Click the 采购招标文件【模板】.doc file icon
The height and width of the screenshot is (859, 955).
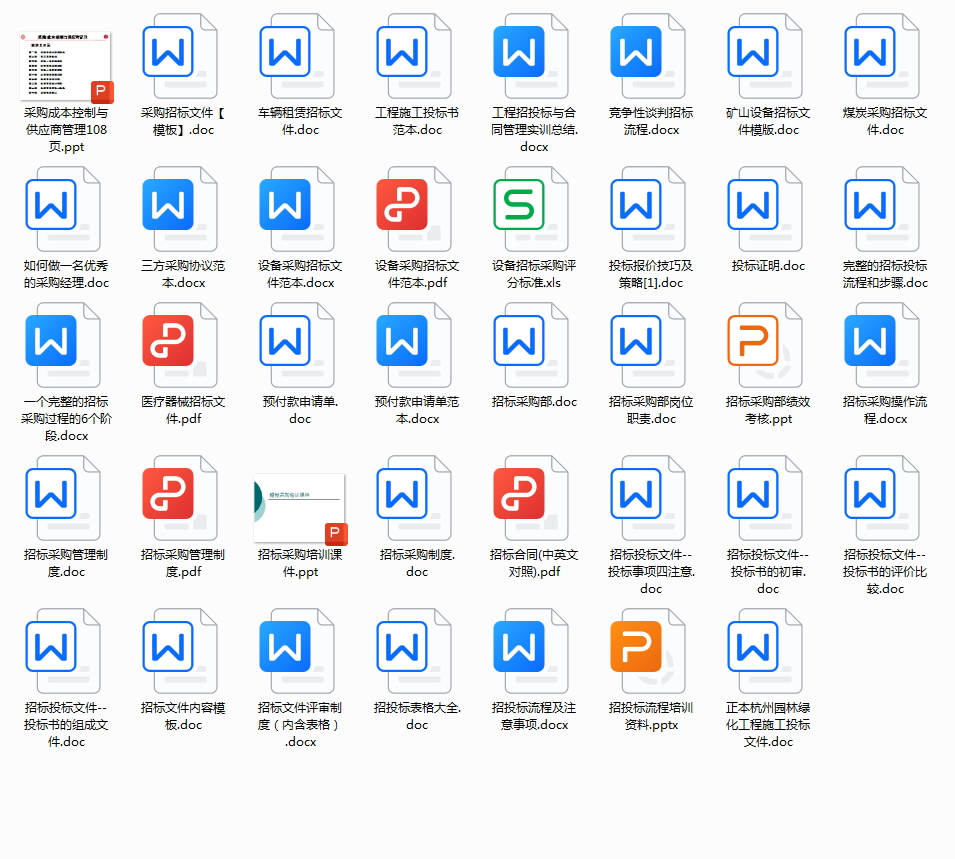pyautogui.click(x=180, y=57)
